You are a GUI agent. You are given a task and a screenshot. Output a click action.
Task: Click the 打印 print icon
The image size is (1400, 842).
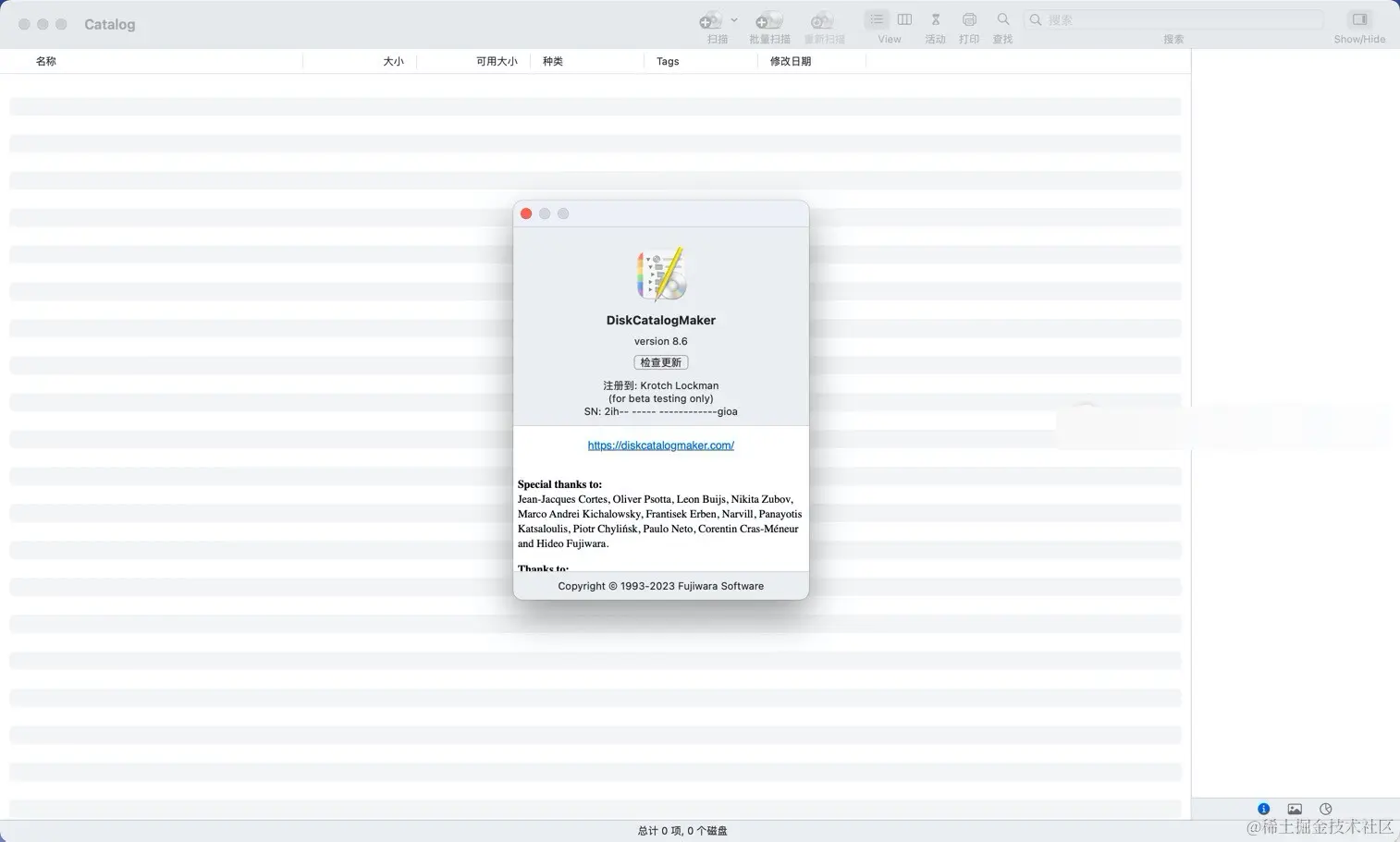pos(969,19)
